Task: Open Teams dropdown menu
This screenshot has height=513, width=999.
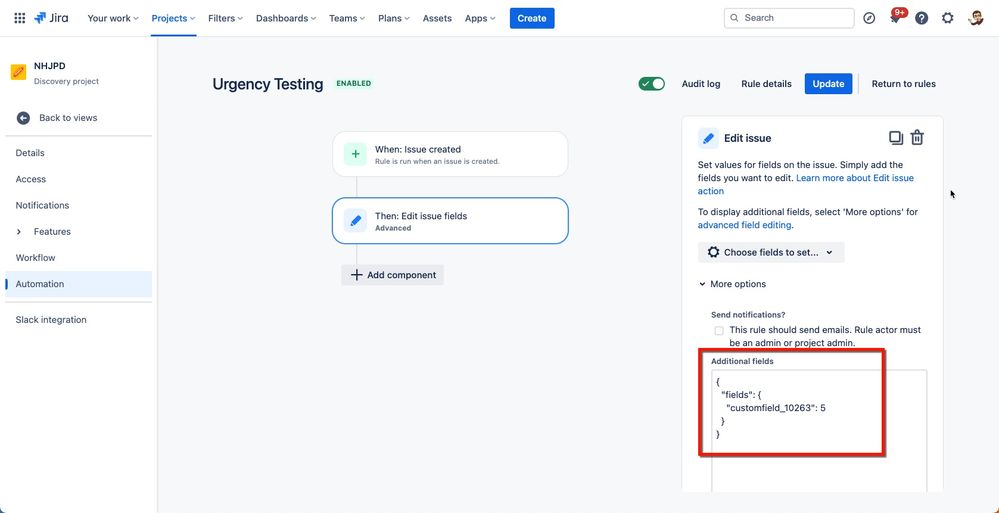Action: pos(347,18)
